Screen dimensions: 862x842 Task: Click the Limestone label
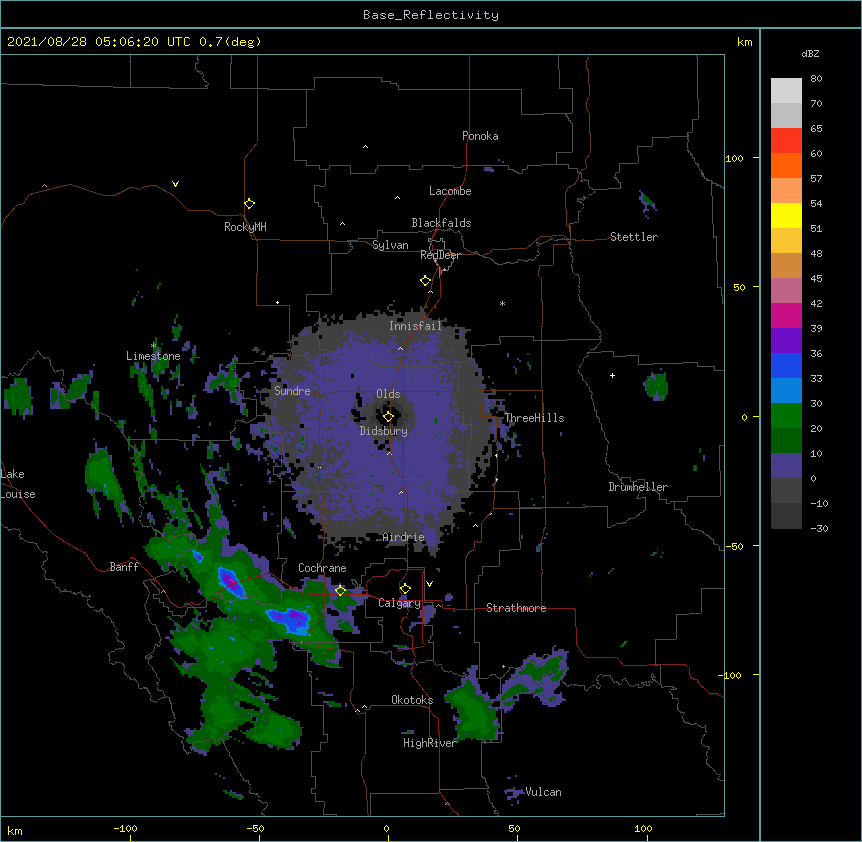click(x=153, y=356)
